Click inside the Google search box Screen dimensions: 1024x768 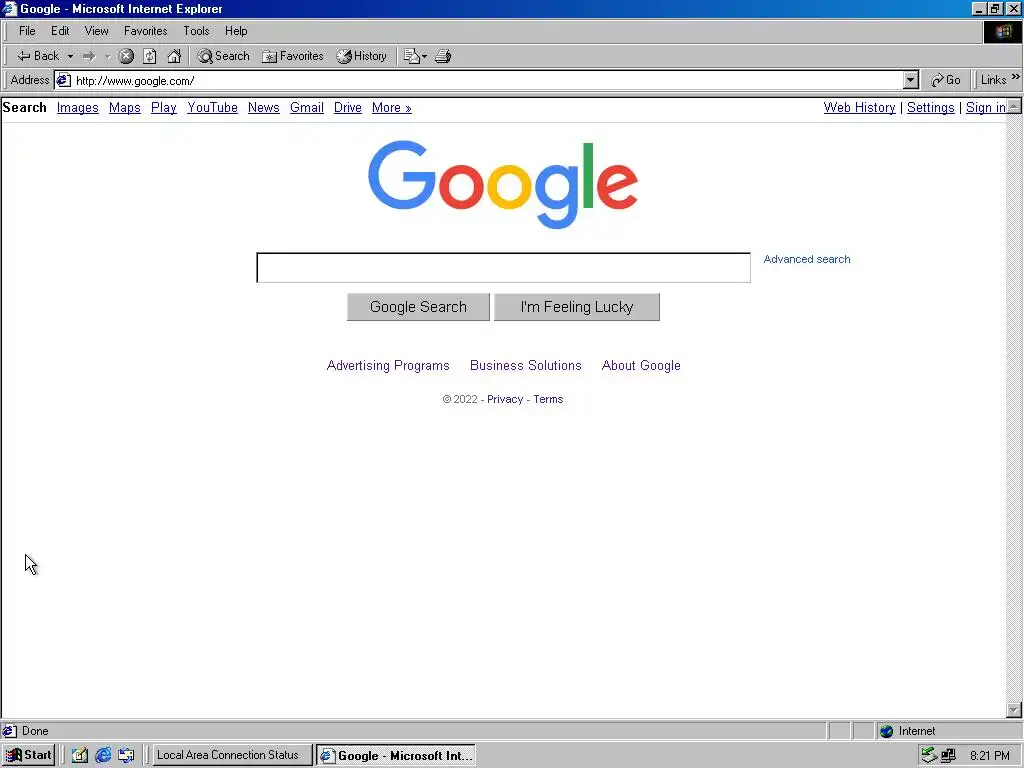click(x=504, y=268)
